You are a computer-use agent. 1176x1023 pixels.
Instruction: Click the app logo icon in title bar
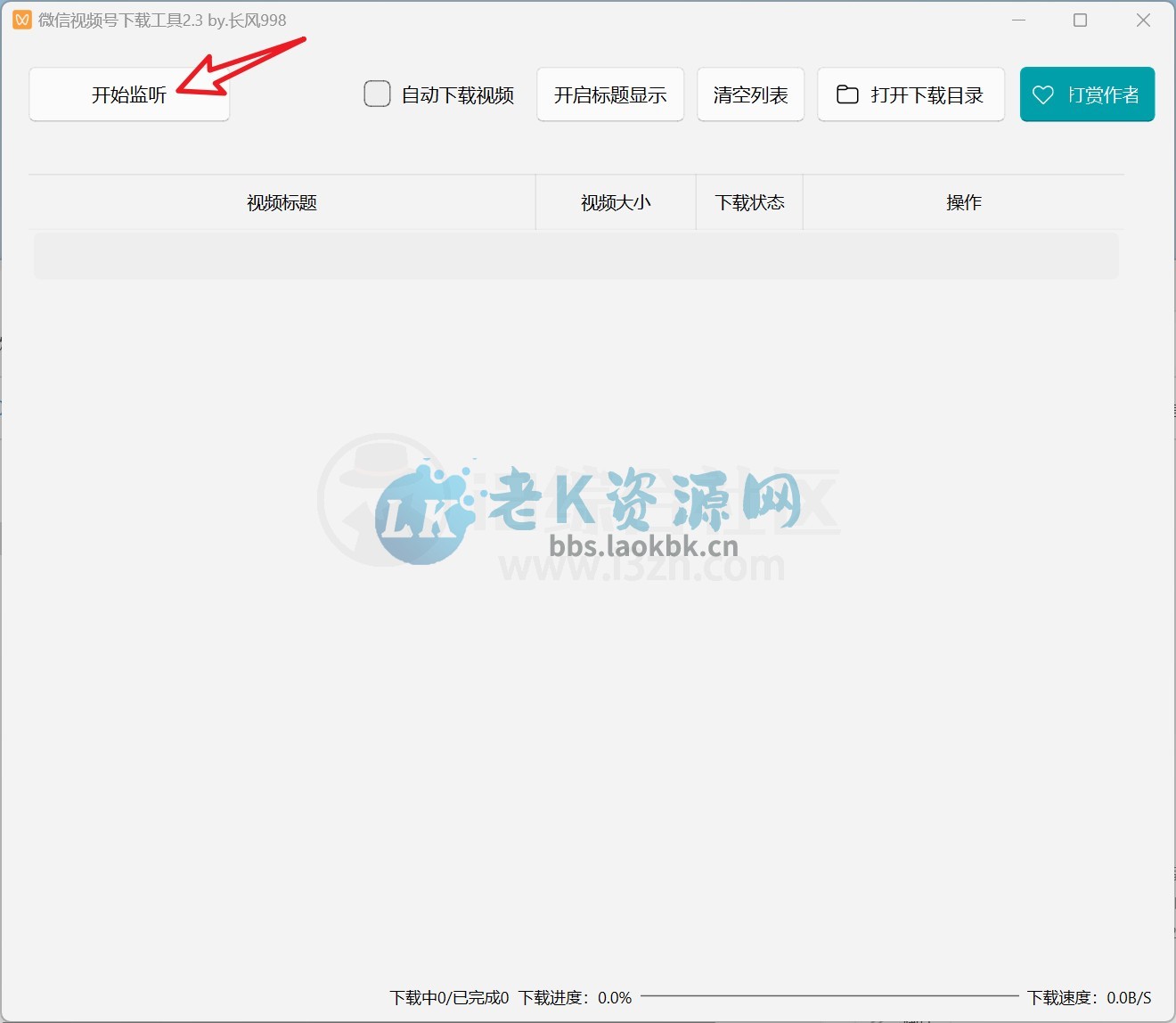tap(22, 20)
